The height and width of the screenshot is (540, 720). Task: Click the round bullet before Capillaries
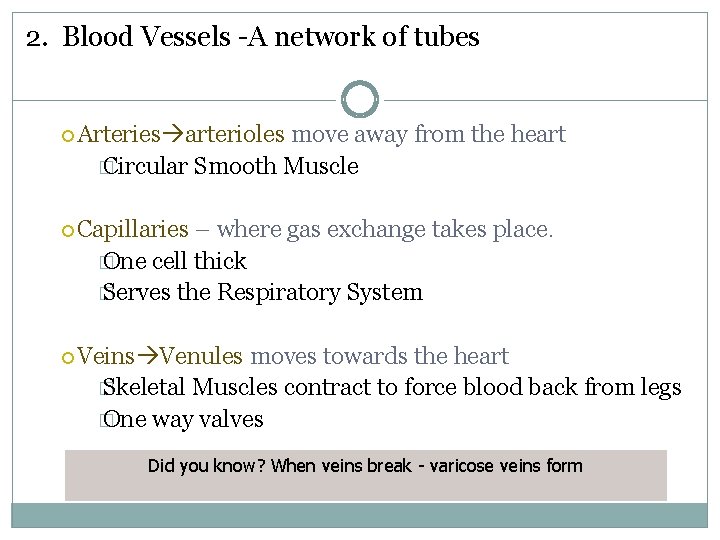[68, 231]
